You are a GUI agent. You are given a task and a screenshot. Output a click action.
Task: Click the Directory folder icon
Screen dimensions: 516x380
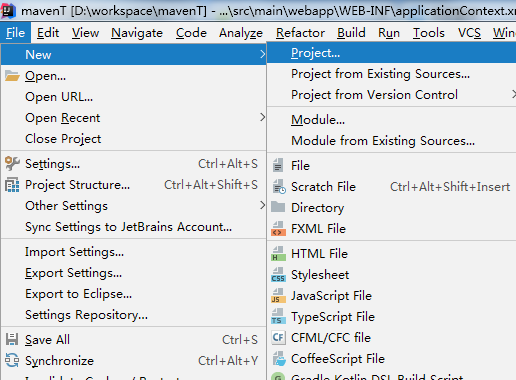click(278, 207)
